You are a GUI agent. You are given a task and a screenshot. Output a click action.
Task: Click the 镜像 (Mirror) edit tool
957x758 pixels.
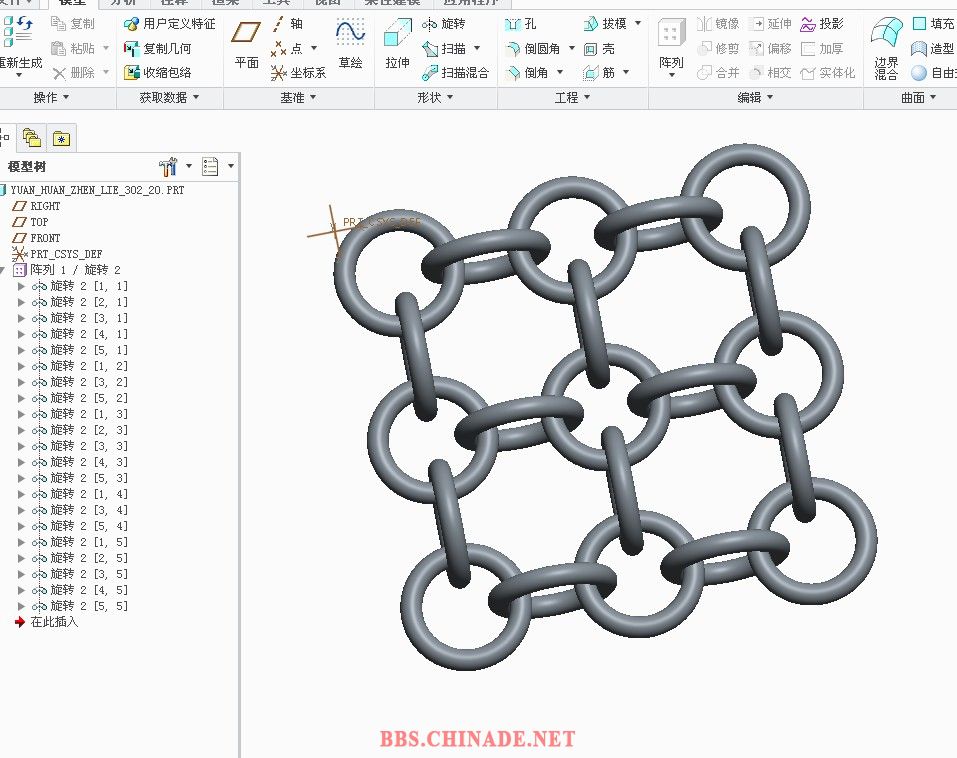[718, 24]
